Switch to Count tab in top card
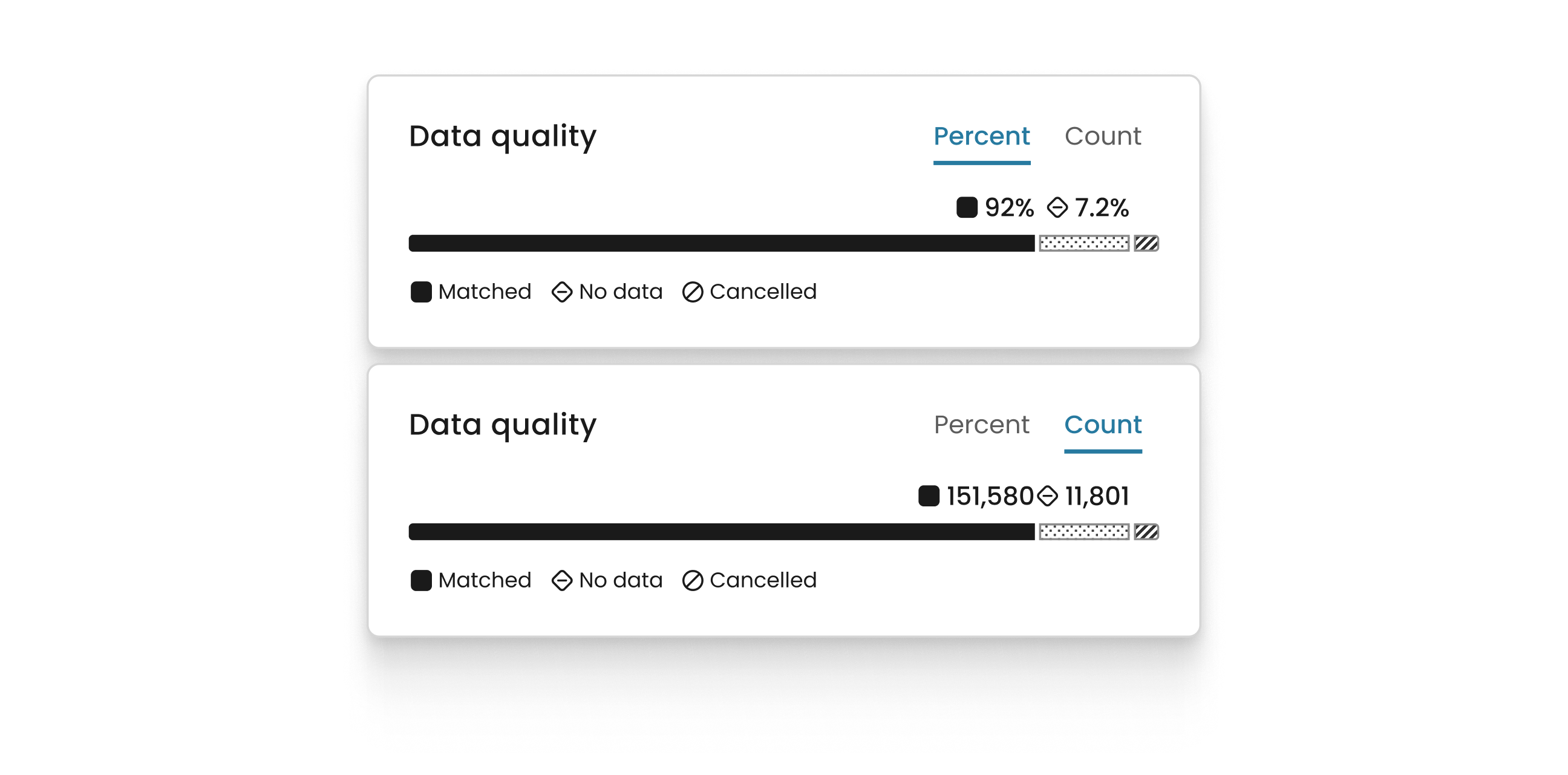The width and height of the screenshot is (1568, 775). tap(1102, 136)
